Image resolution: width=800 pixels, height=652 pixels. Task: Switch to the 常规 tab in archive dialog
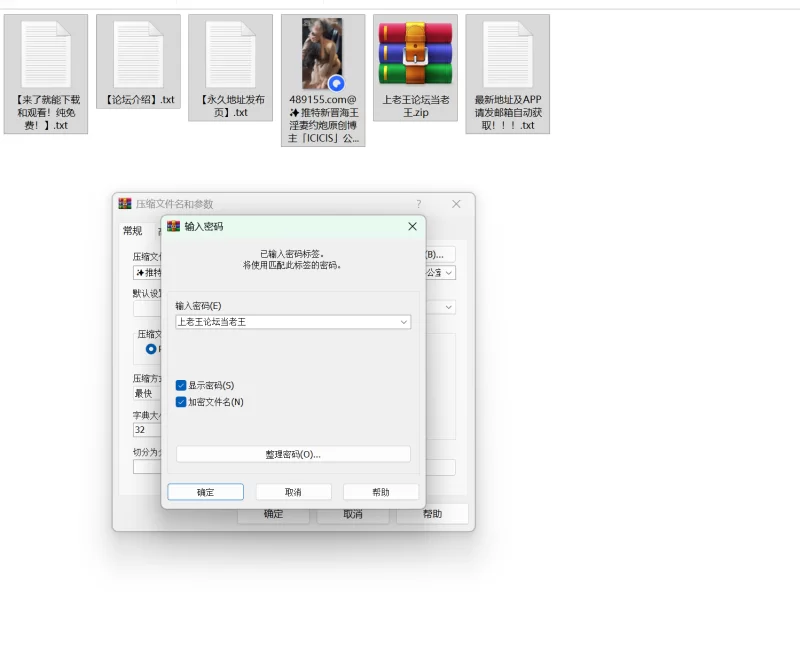coord(133,231)
